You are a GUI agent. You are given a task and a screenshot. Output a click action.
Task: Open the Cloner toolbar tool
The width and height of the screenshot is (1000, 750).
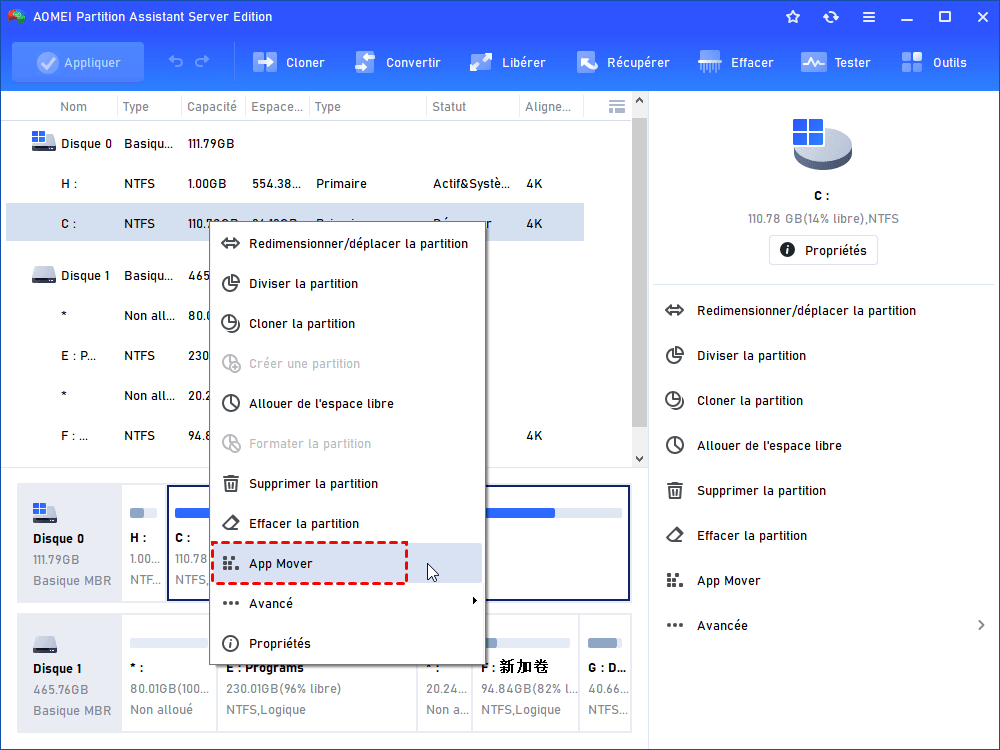[288, 62]
